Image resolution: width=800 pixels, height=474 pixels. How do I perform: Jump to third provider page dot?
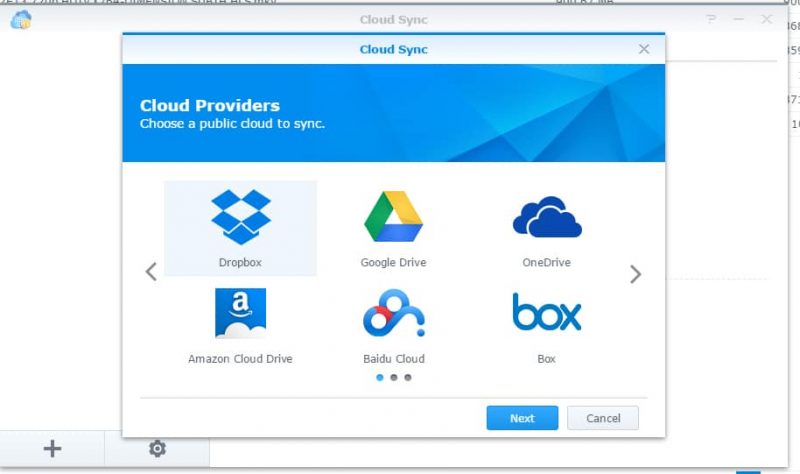tap(408, 378)
